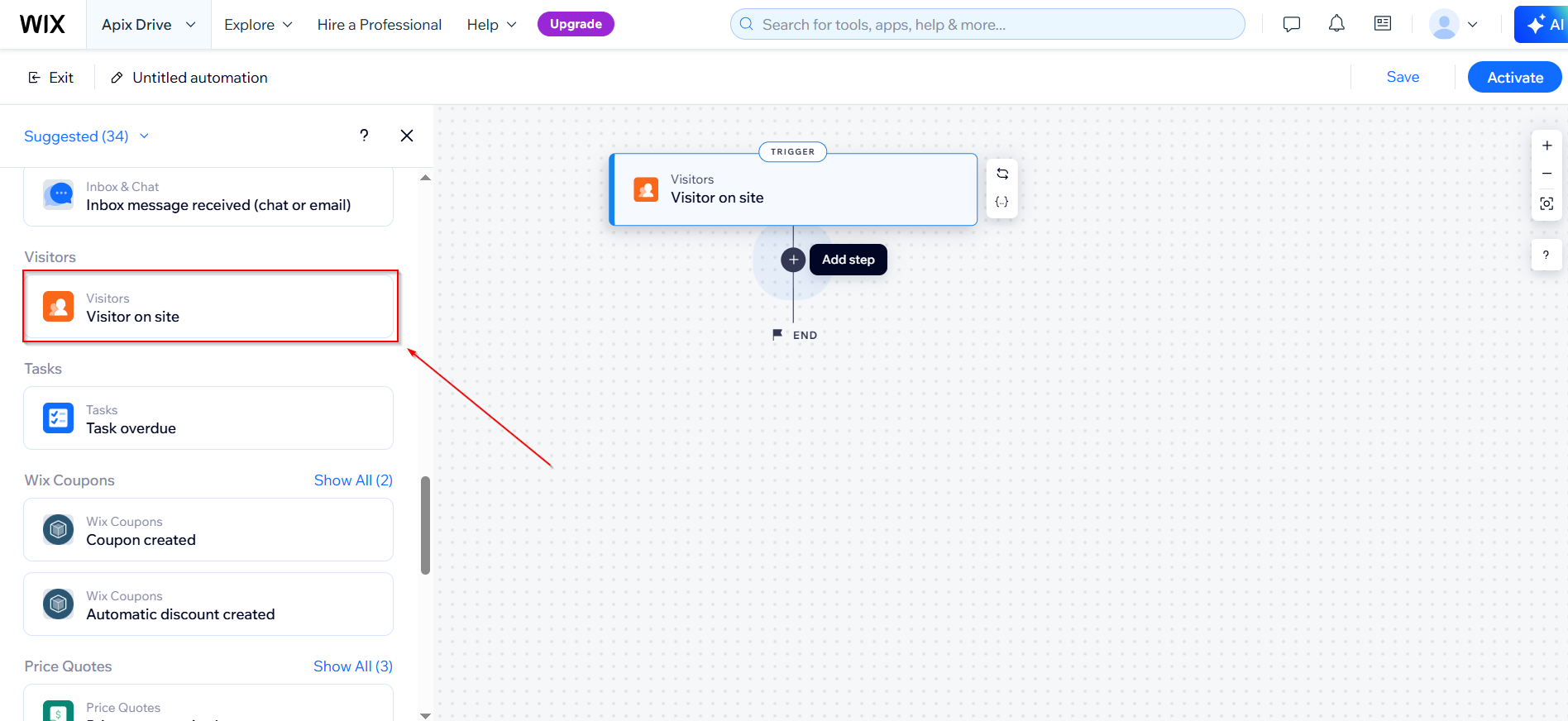The image size is (1568, 721).
Task: Open the AI assistant button
Action: click(x=1542, y=24)
